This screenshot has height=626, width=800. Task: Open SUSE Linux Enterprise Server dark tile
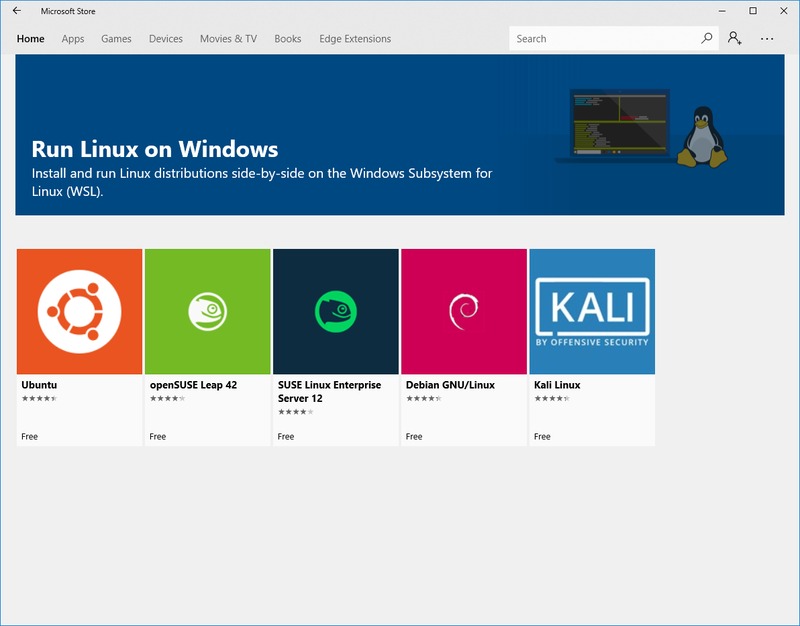(x=336, y=311)
